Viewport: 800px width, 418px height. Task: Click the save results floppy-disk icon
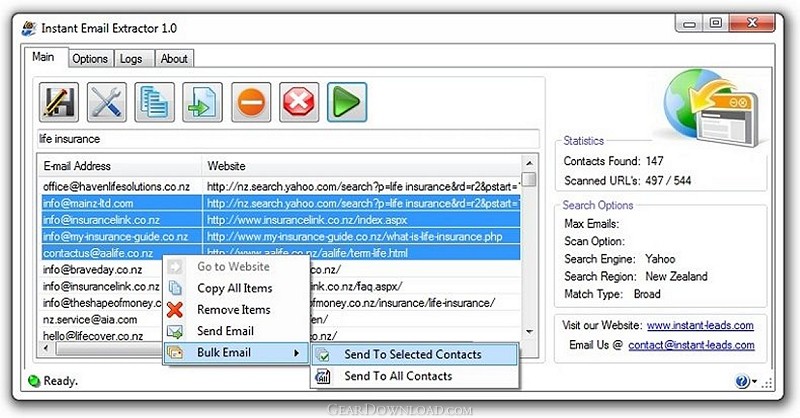[59, 102]
